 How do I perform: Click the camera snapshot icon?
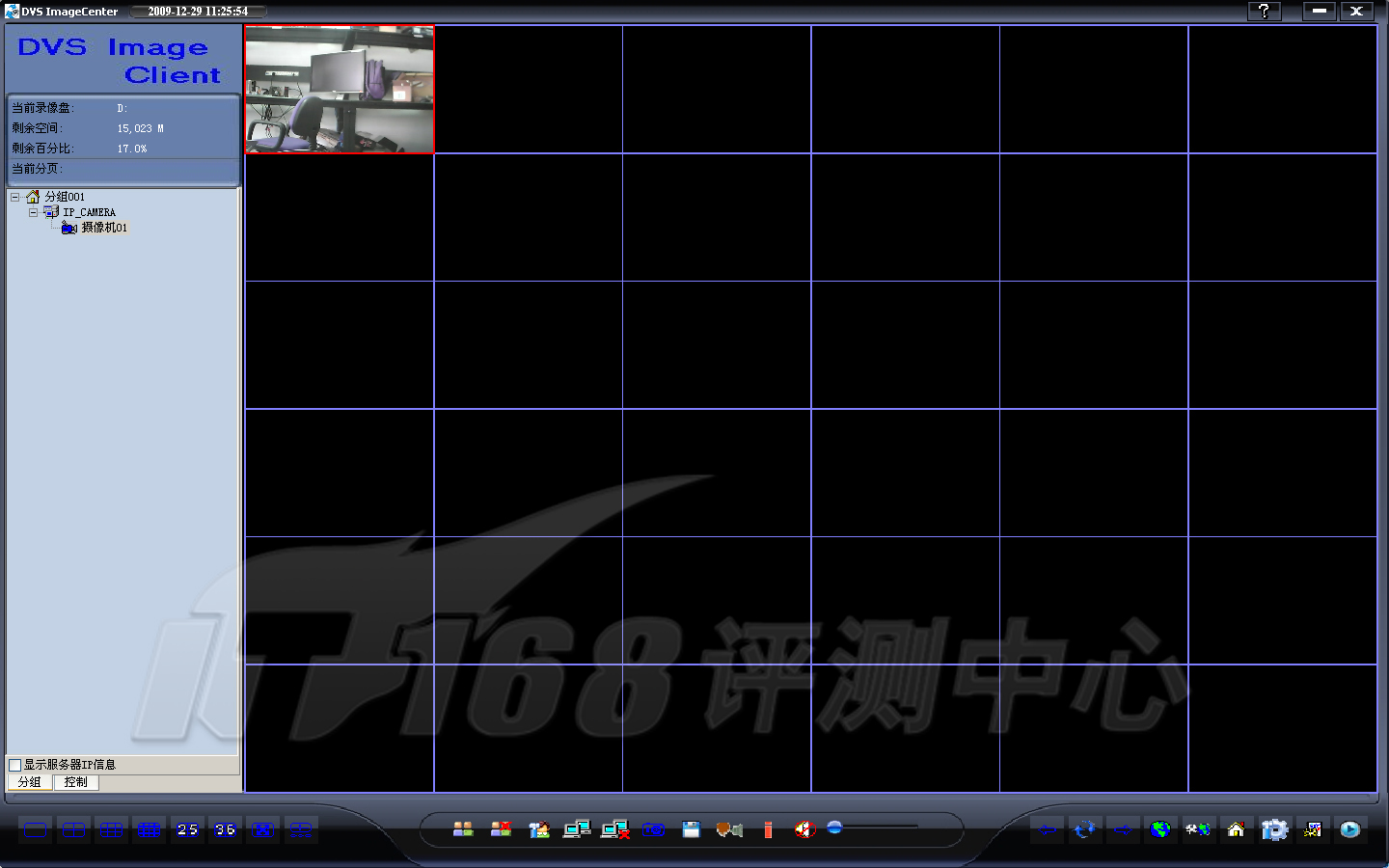click(x=653, y=829)
